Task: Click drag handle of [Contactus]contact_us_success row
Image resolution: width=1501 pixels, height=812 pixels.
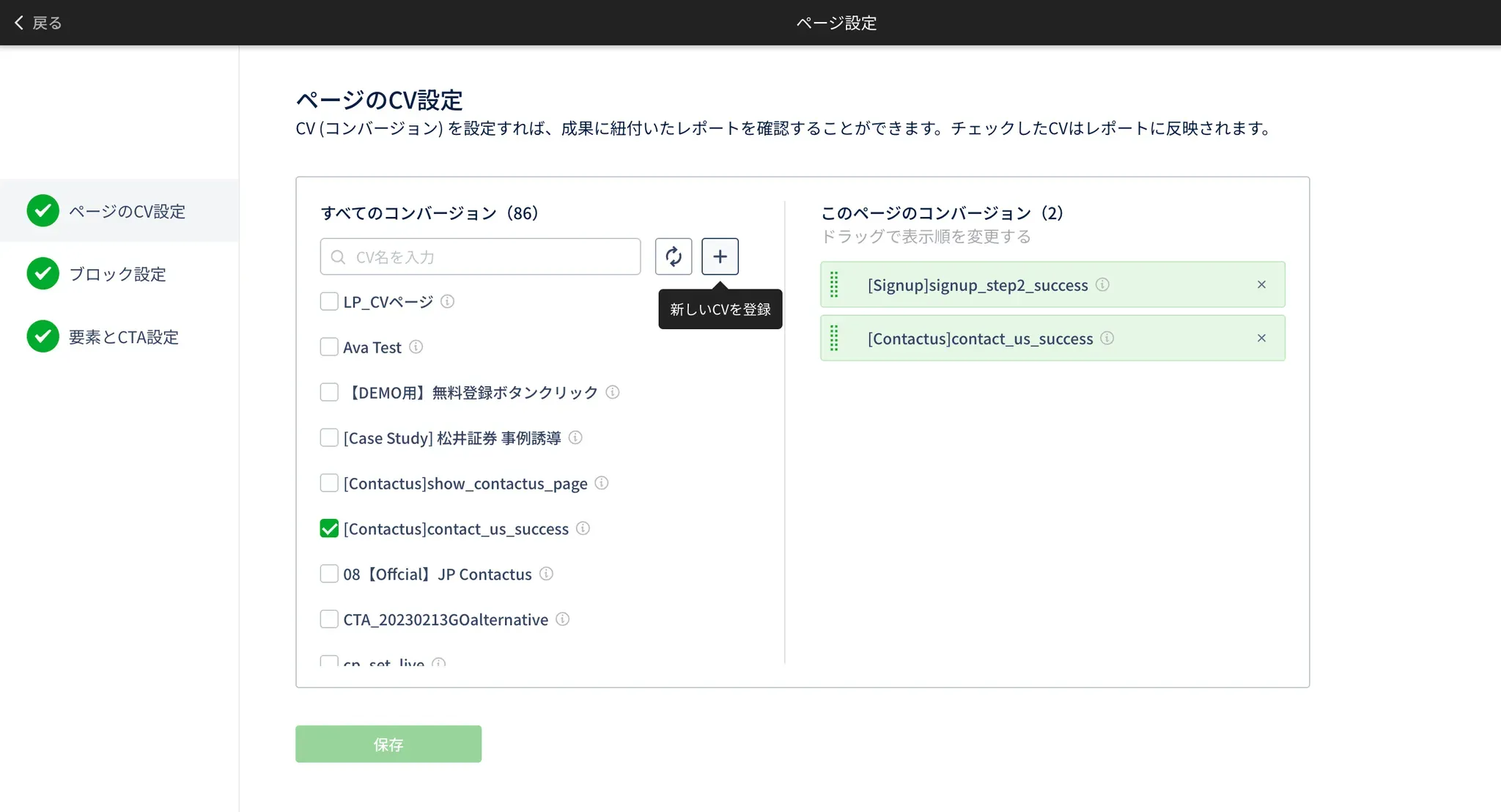Action: pyautogui.click(x=834, y=338)
